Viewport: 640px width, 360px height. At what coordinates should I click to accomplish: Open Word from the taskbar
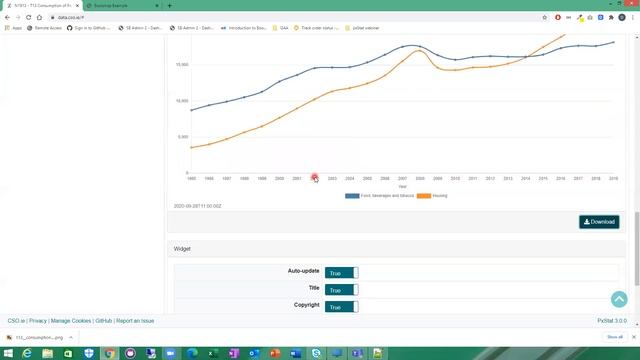click(x=296, y=353)
